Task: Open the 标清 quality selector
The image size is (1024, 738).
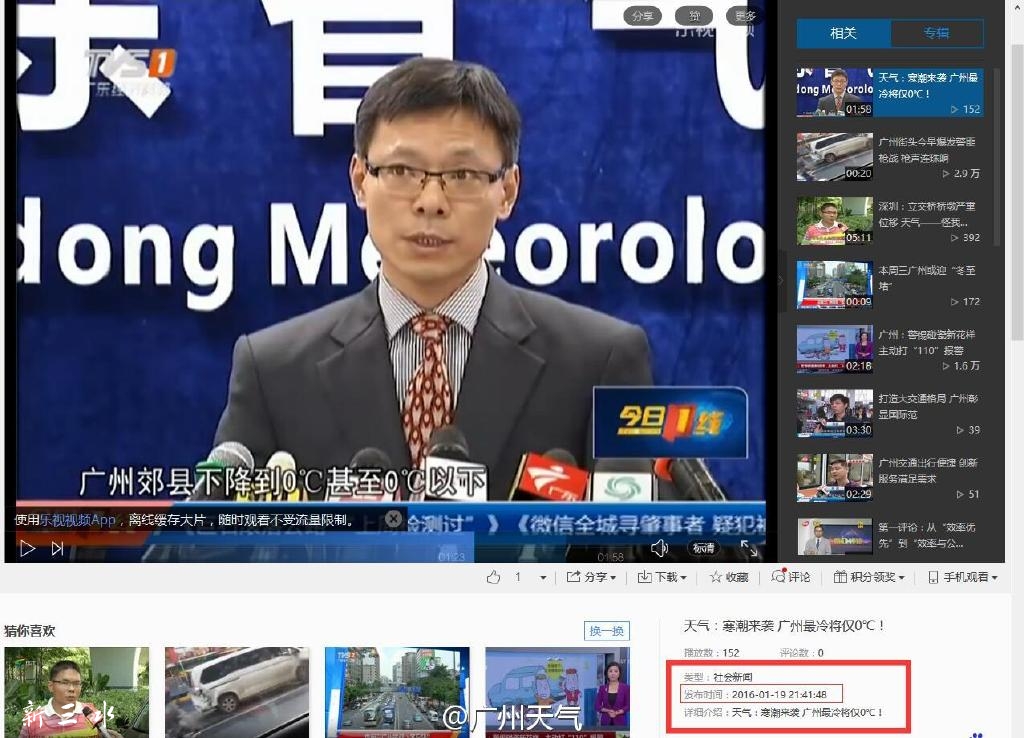Action: point(703,548)
